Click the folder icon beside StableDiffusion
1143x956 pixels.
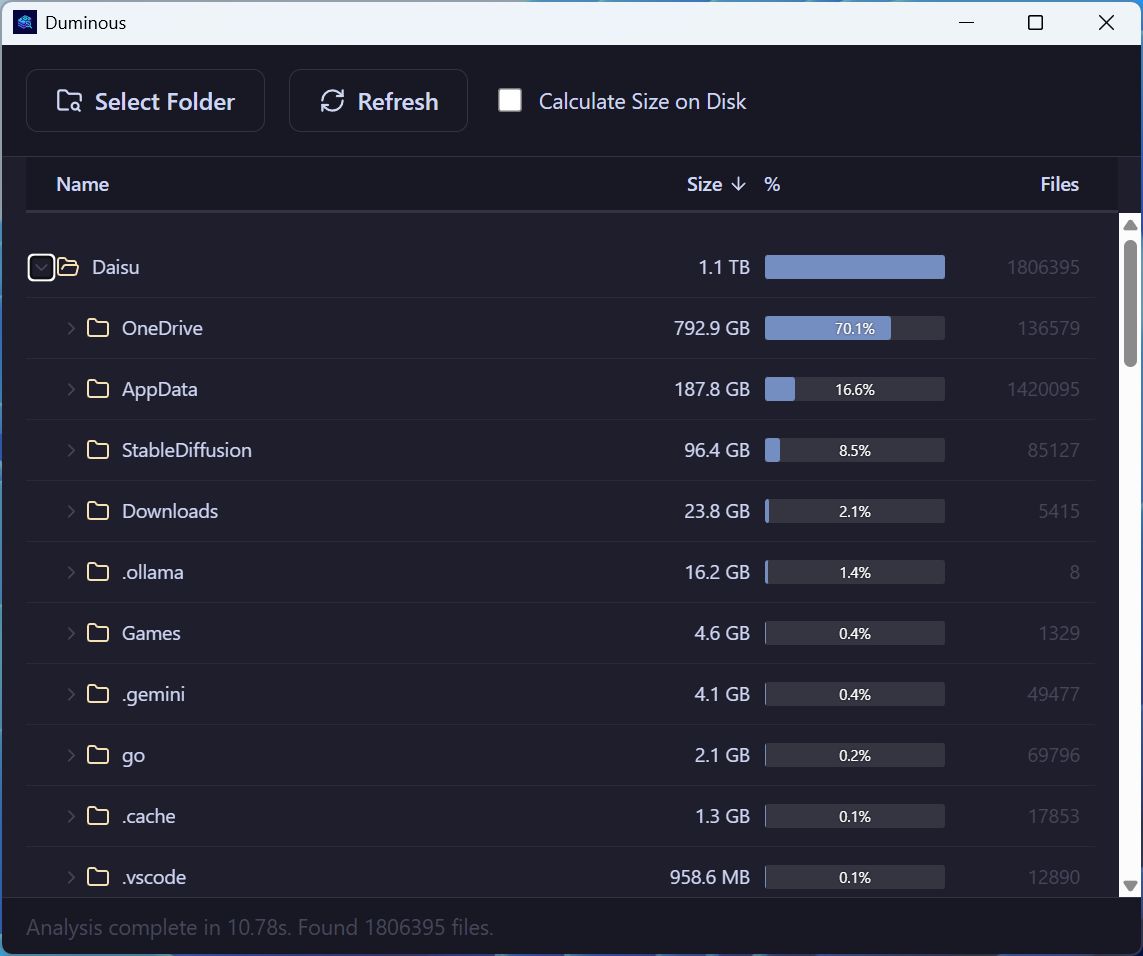point(98,450)
